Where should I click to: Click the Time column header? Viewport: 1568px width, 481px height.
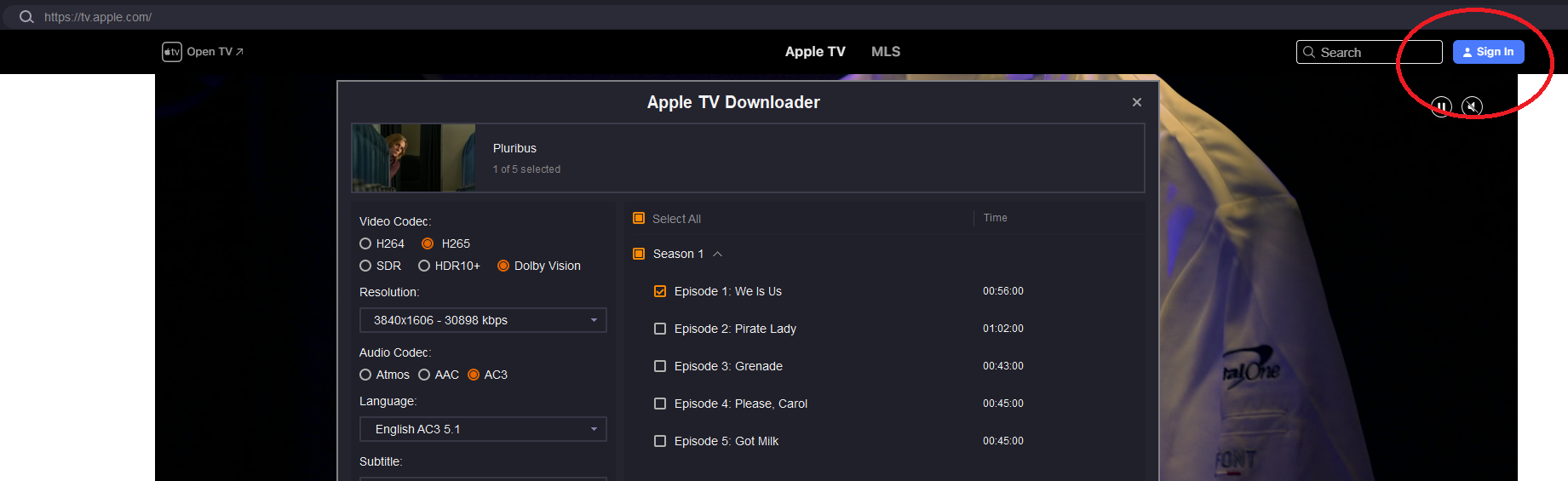pyautogui.click(x=995, y=218)
